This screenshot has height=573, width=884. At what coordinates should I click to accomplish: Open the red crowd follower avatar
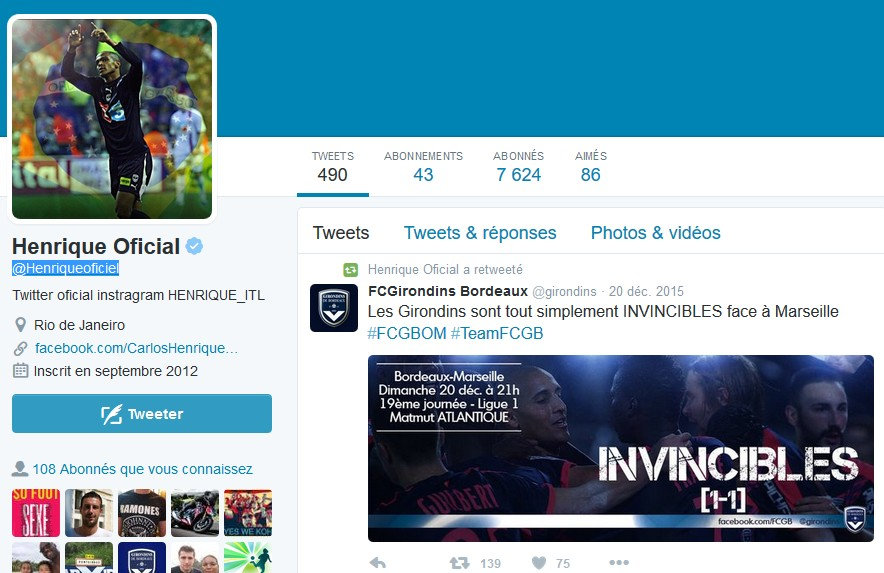click(x=248, y=513)
